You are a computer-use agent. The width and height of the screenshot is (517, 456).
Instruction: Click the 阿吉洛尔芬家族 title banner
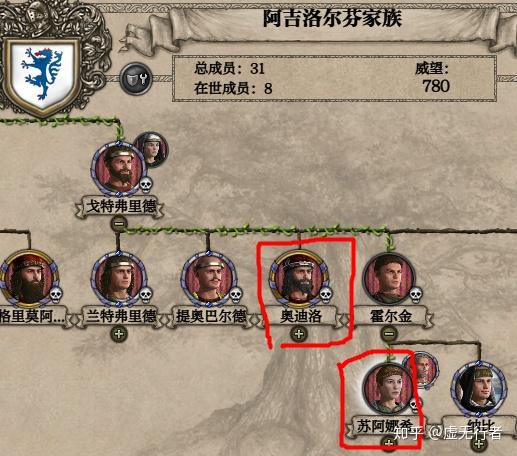tap(332, 19)
